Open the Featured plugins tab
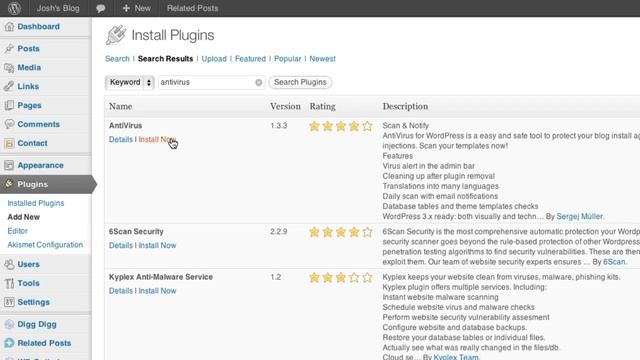Viewport: 640px width, 360px height. [250, 59]
